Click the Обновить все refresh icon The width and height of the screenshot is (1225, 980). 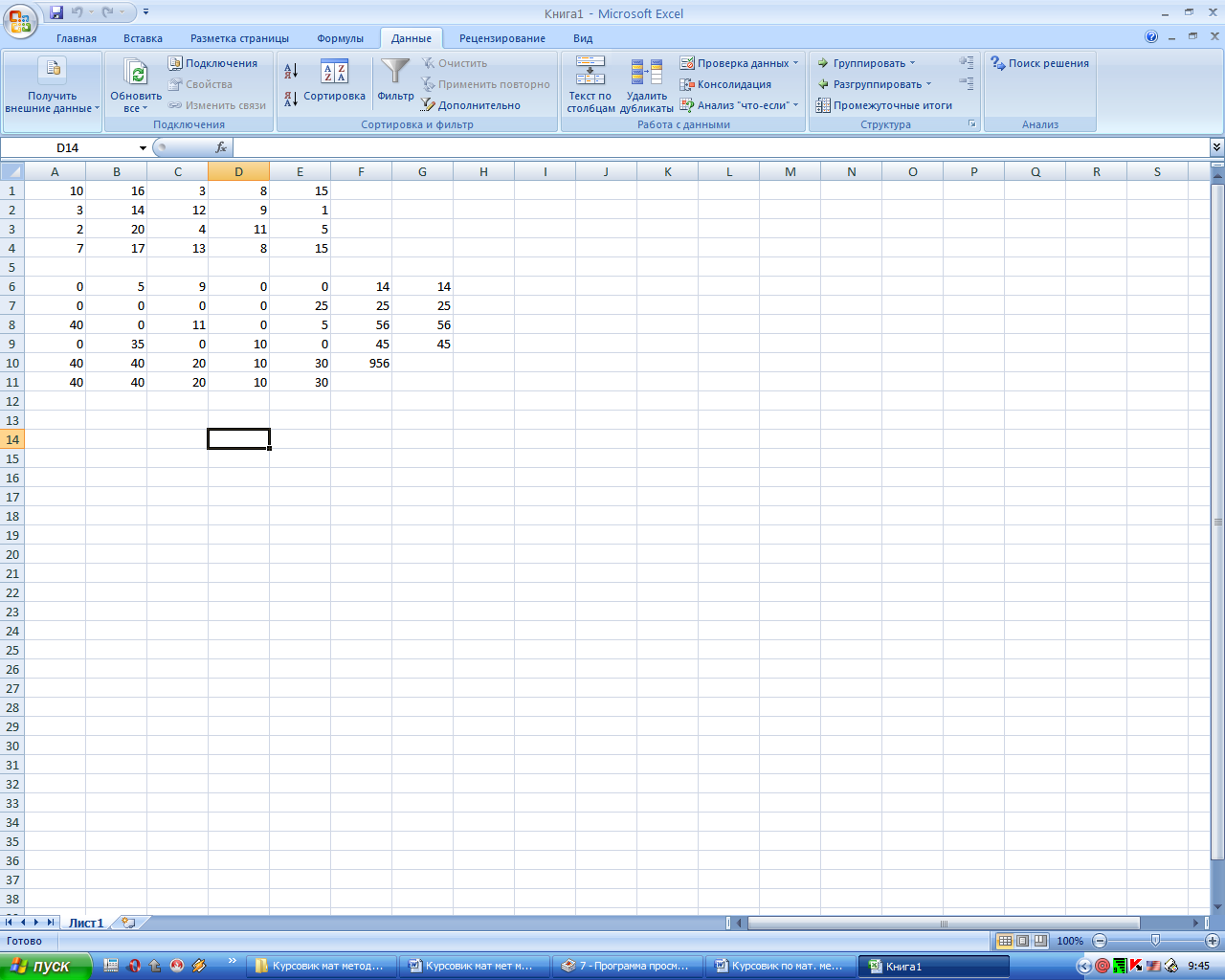[x=136, y=73]
